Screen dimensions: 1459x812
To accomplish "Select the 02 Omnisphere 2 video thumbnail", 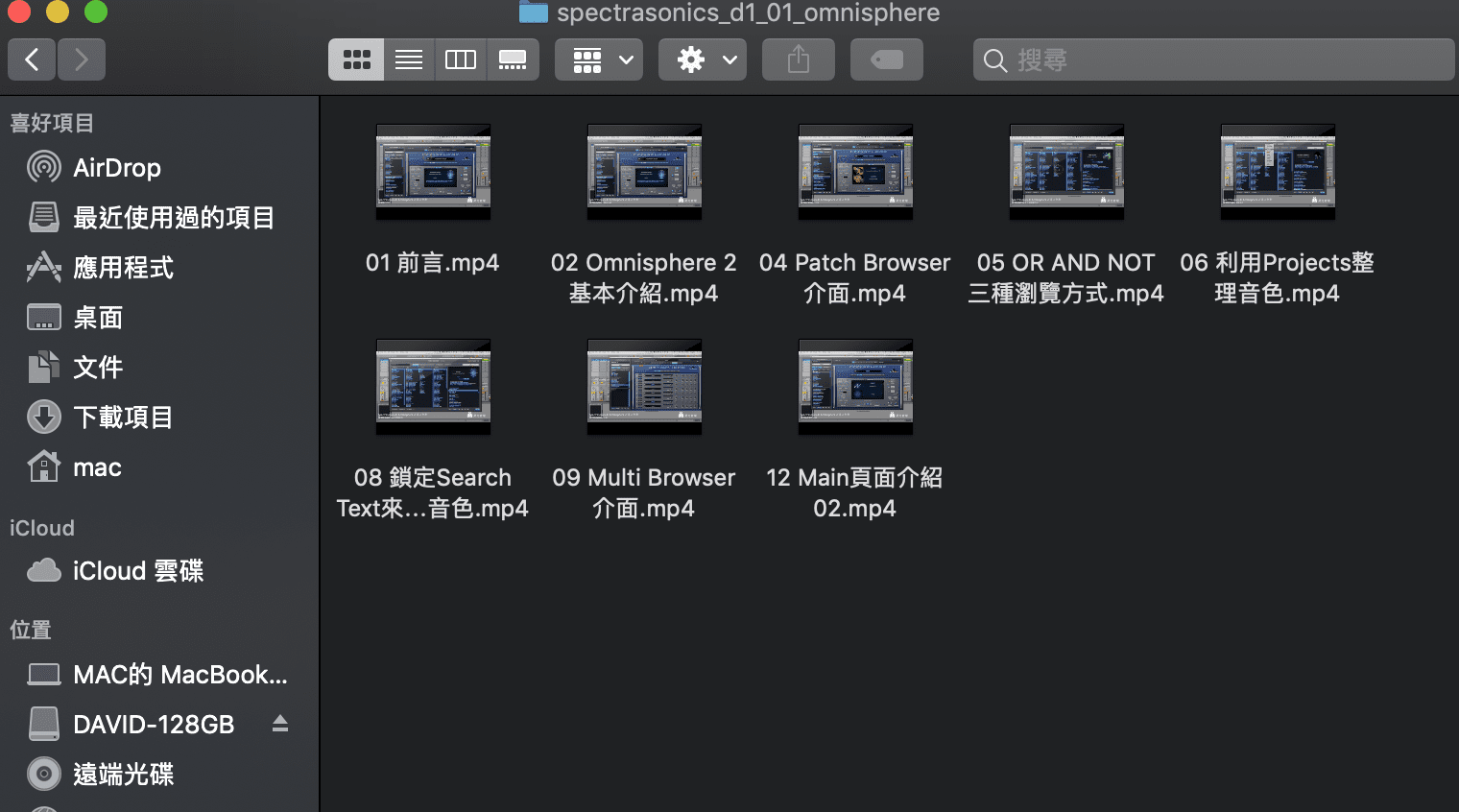I will click(x=644, y=172).
